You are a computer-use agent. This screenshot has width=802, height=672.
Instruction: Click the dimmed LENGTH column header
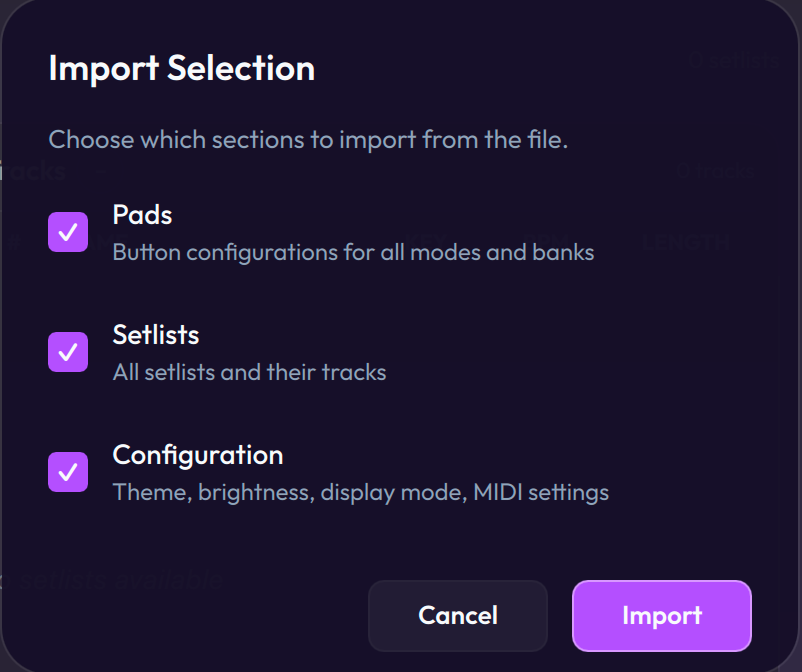pos(686,241)
